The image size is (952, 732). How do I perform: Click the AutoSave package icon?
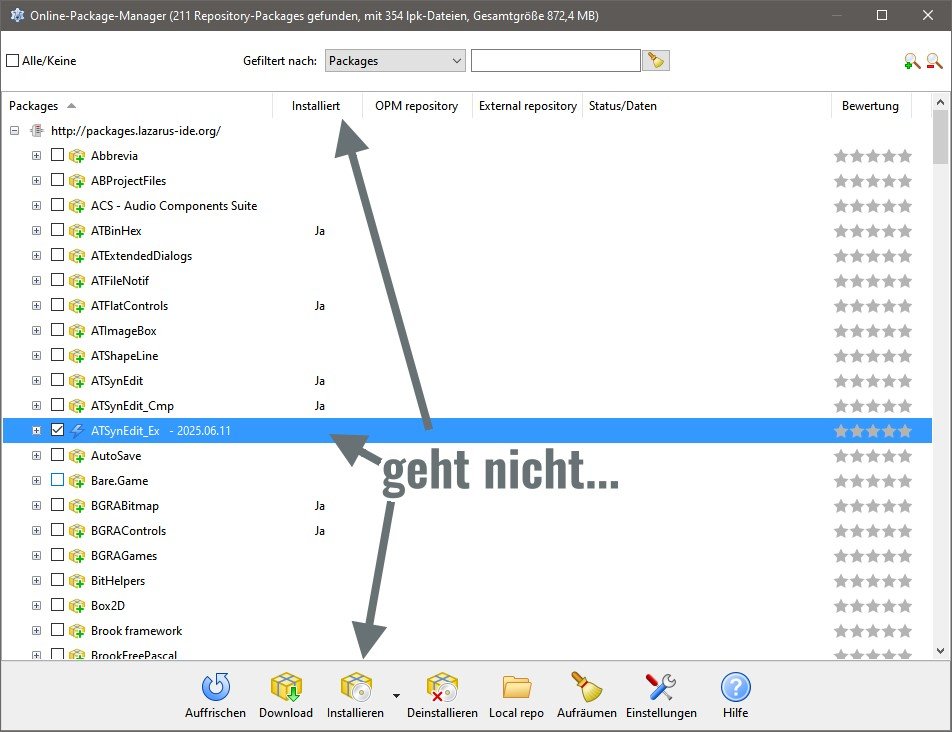pos(77,456)
